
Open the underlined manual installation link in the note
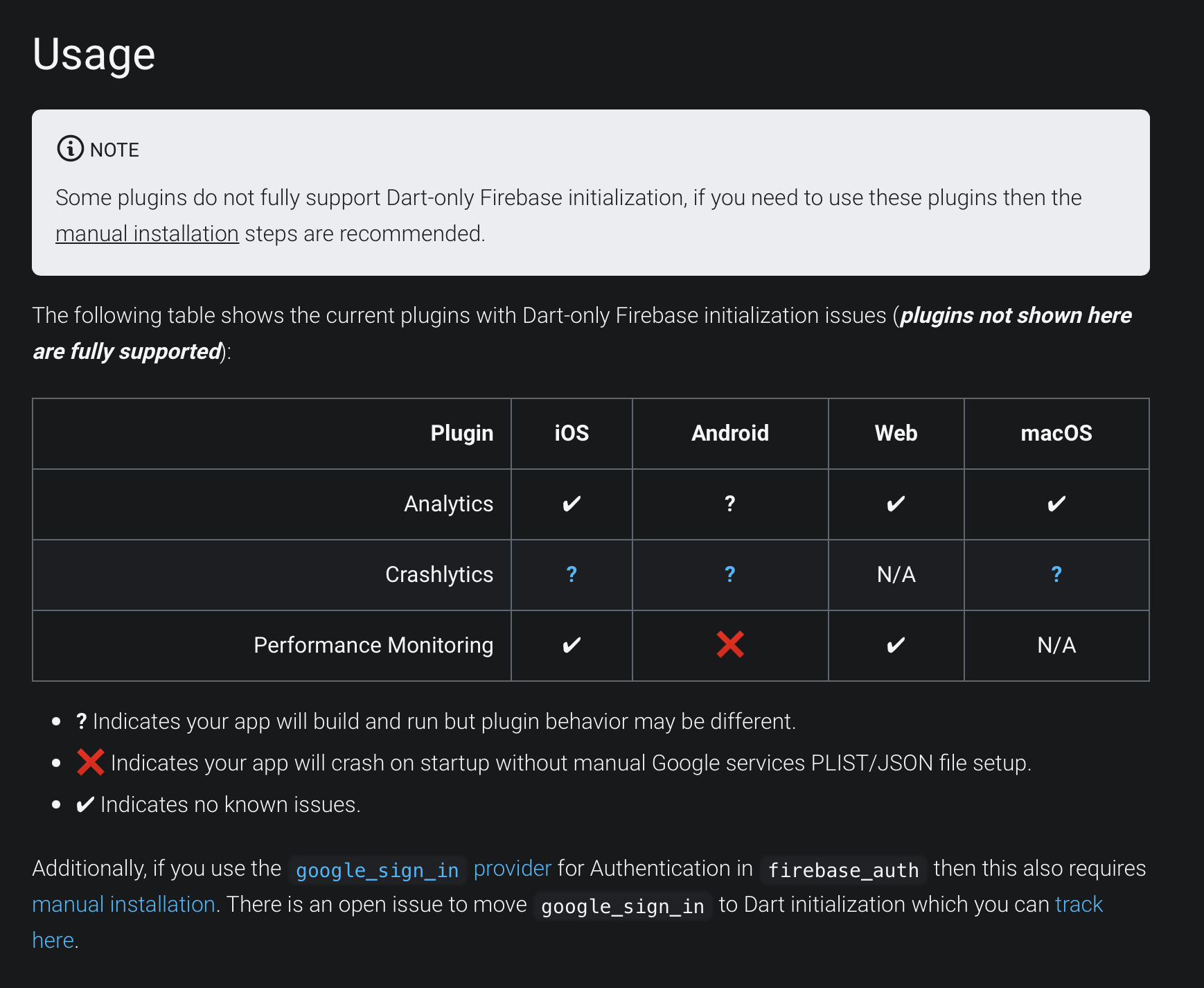[147, 234]
